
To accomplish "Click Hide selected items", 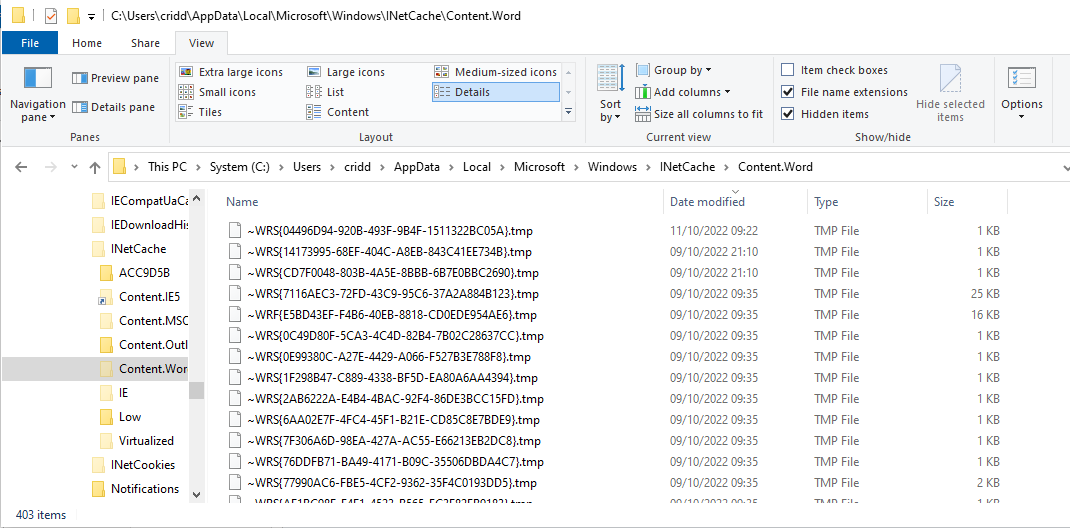I will click(x=950, y=93).
